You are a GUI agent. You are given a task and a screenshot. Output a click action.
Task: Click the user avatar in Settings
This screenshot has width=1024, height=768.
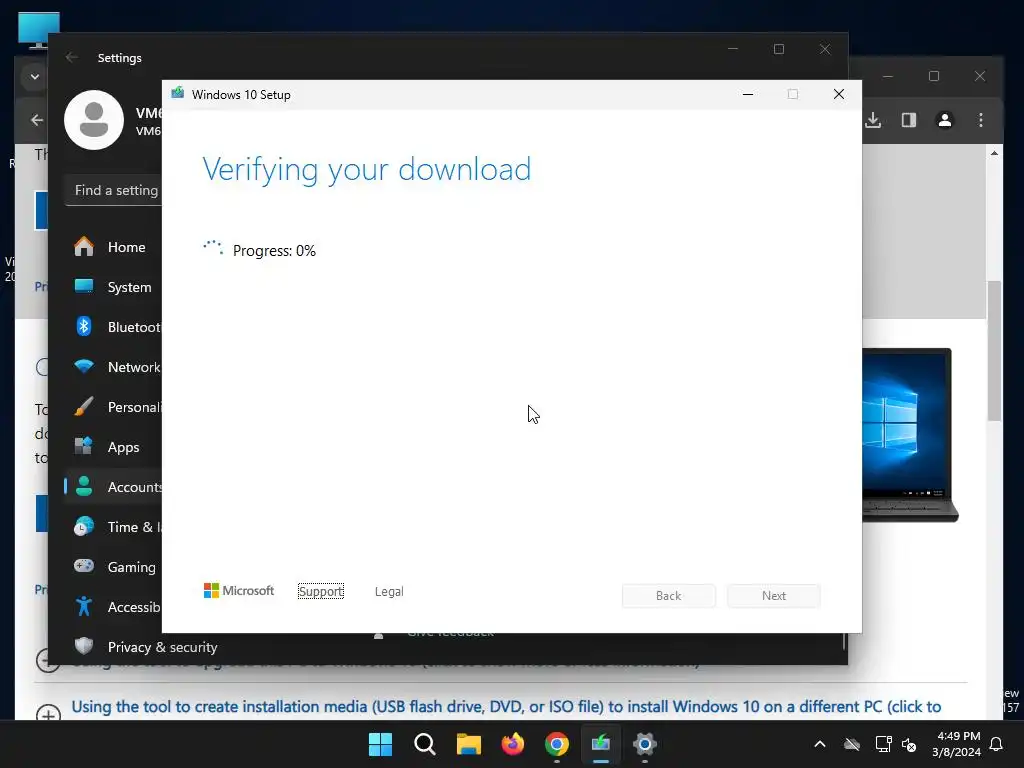tap(94, 120)
